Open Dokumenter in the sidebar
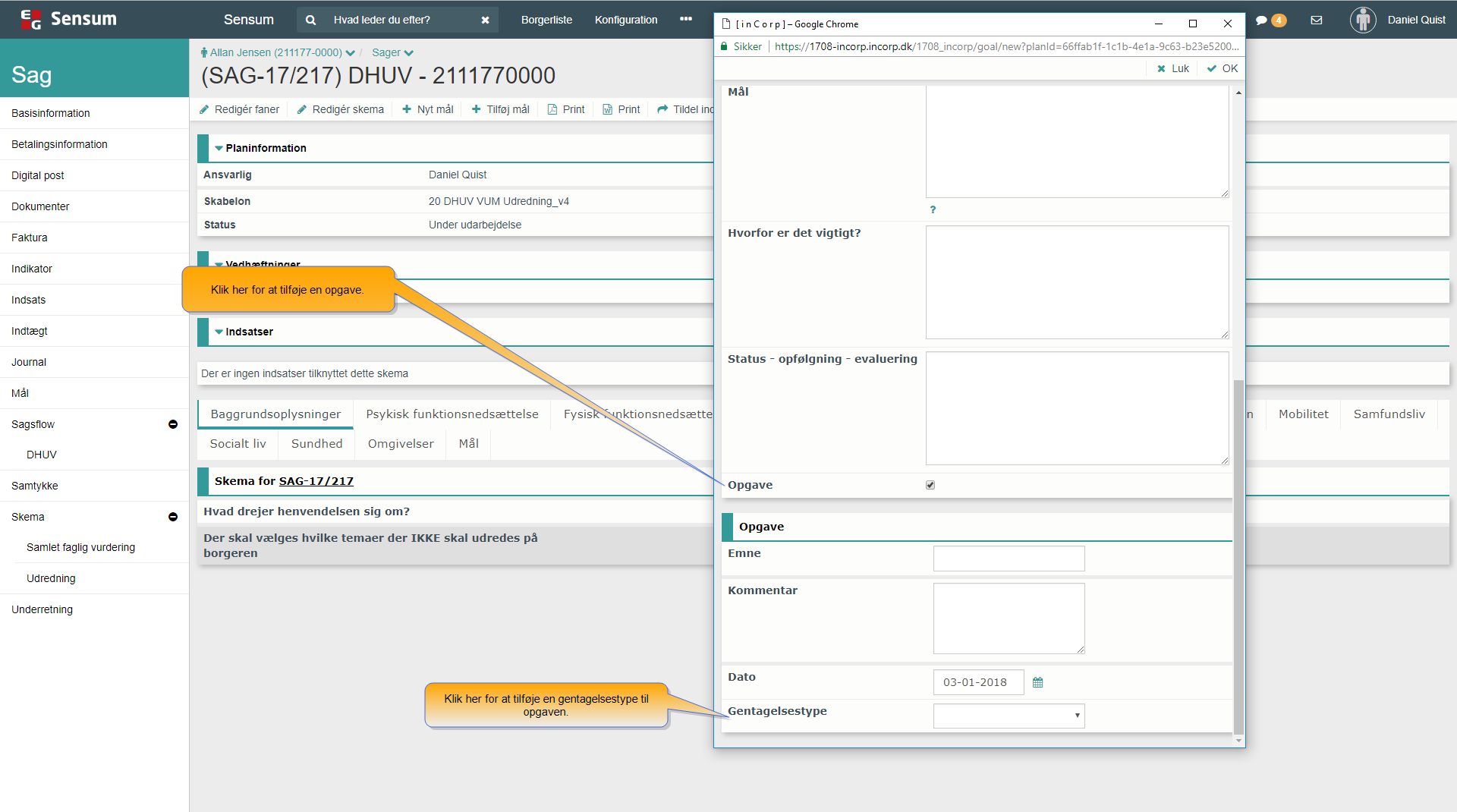 click(x=94, y=206)
